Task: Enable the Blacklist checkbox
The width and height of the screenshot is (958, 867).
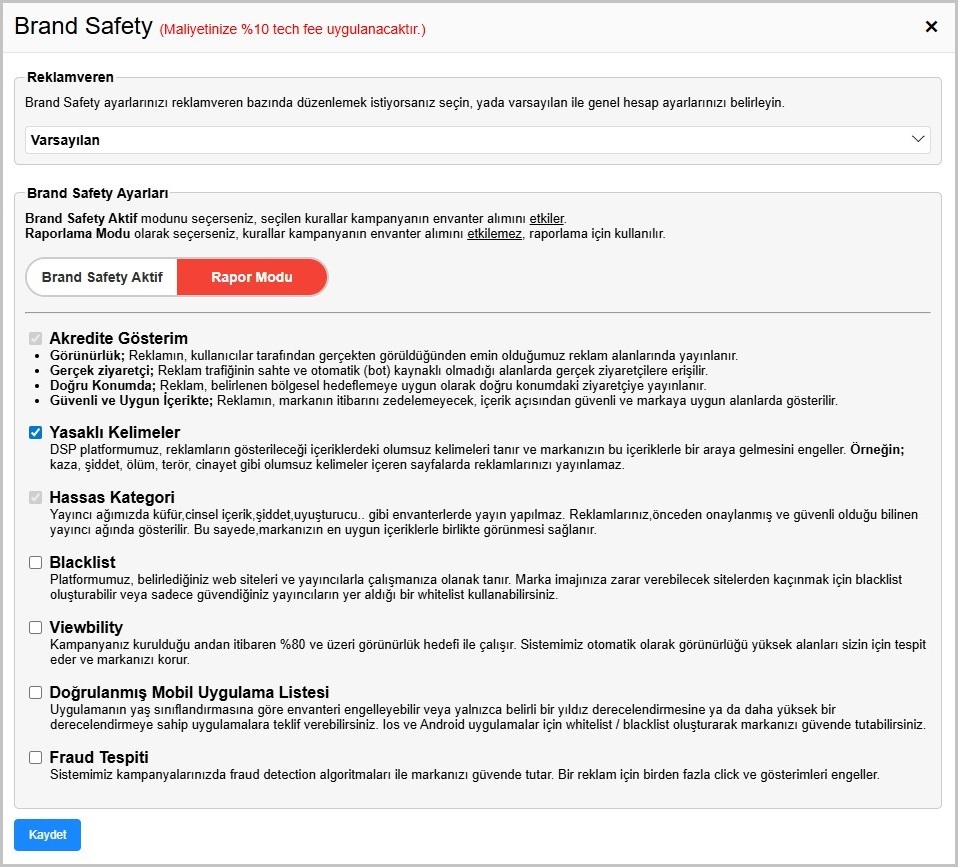Action: (36, 563)
